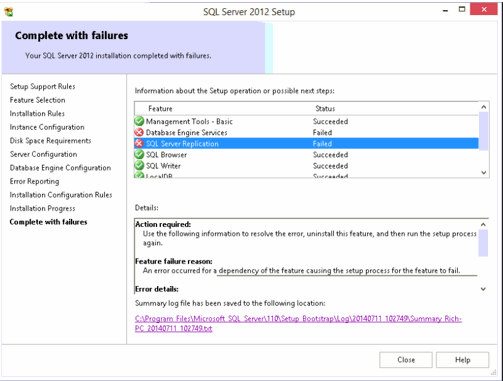Select the SQL Server Replication row
503x381 pixels.
click(x=306, y=144)
